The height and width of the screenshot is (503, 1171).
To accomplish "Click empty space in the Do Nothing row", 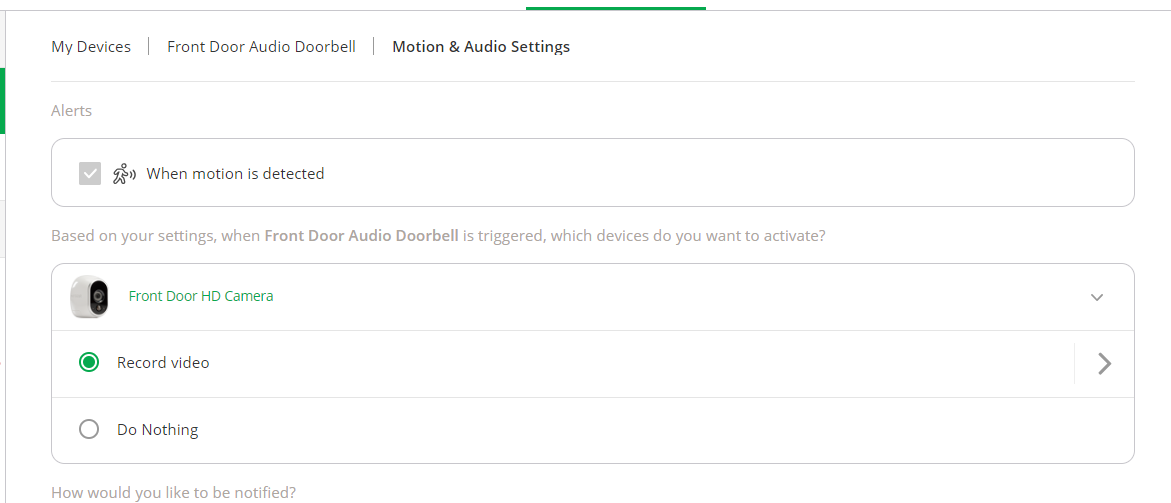I will 650,430.
